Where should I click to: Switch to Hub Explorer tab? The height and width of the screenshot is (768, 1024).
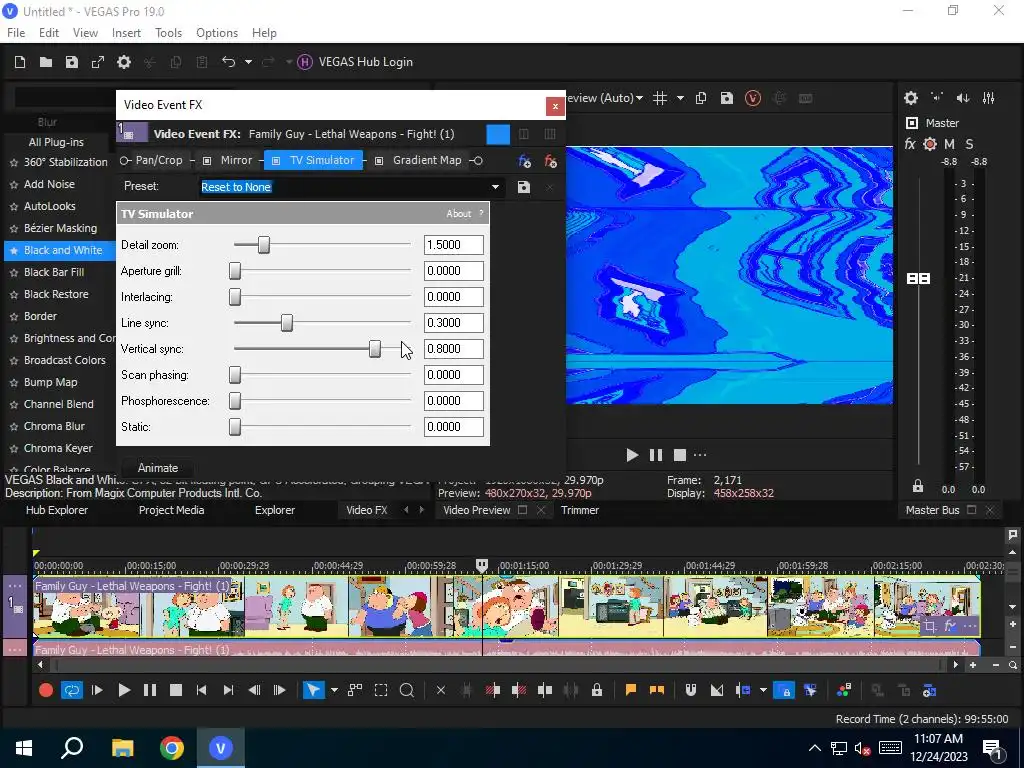(57, 510)
